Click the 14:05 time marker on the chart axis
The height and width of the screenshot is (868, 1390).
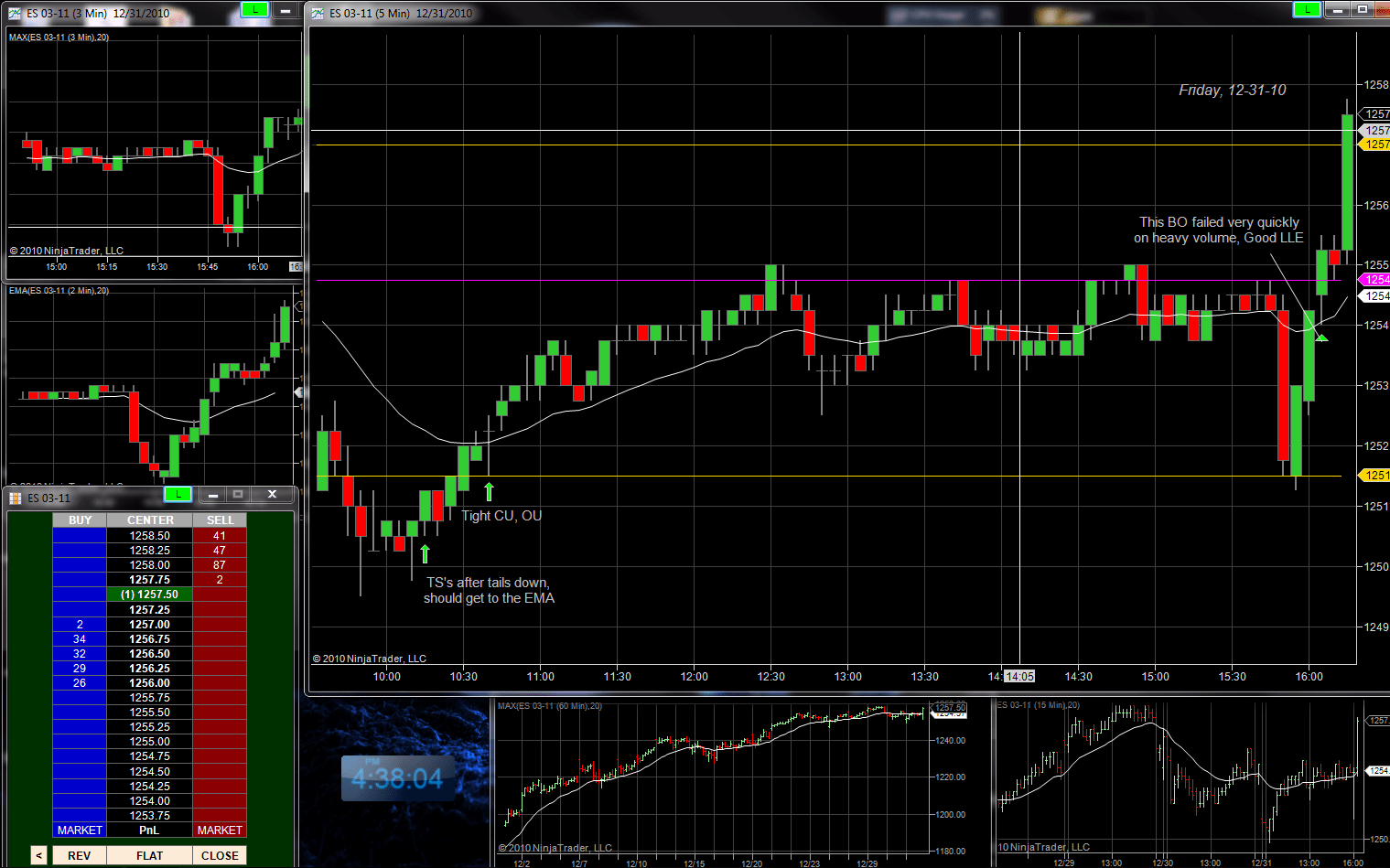1019,676
